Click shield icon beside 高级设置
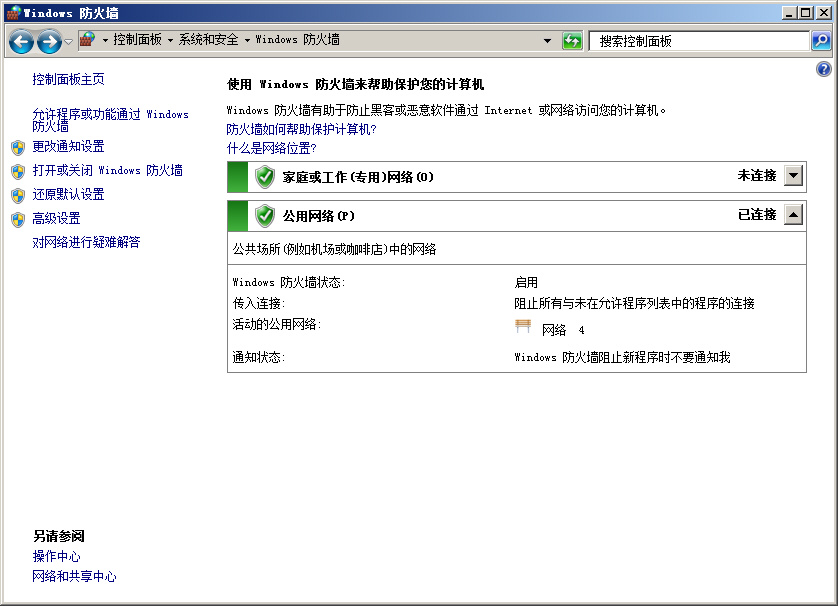This screenshot has width=838, height=606. click(18, 220)
